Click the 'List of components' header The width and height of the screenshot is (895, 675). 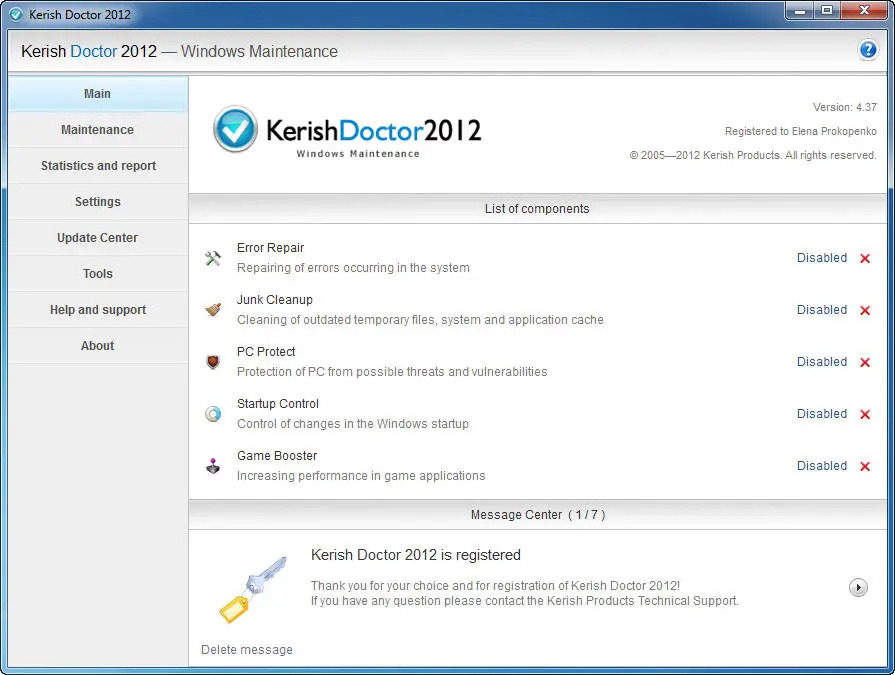click(x=537, y=209)
